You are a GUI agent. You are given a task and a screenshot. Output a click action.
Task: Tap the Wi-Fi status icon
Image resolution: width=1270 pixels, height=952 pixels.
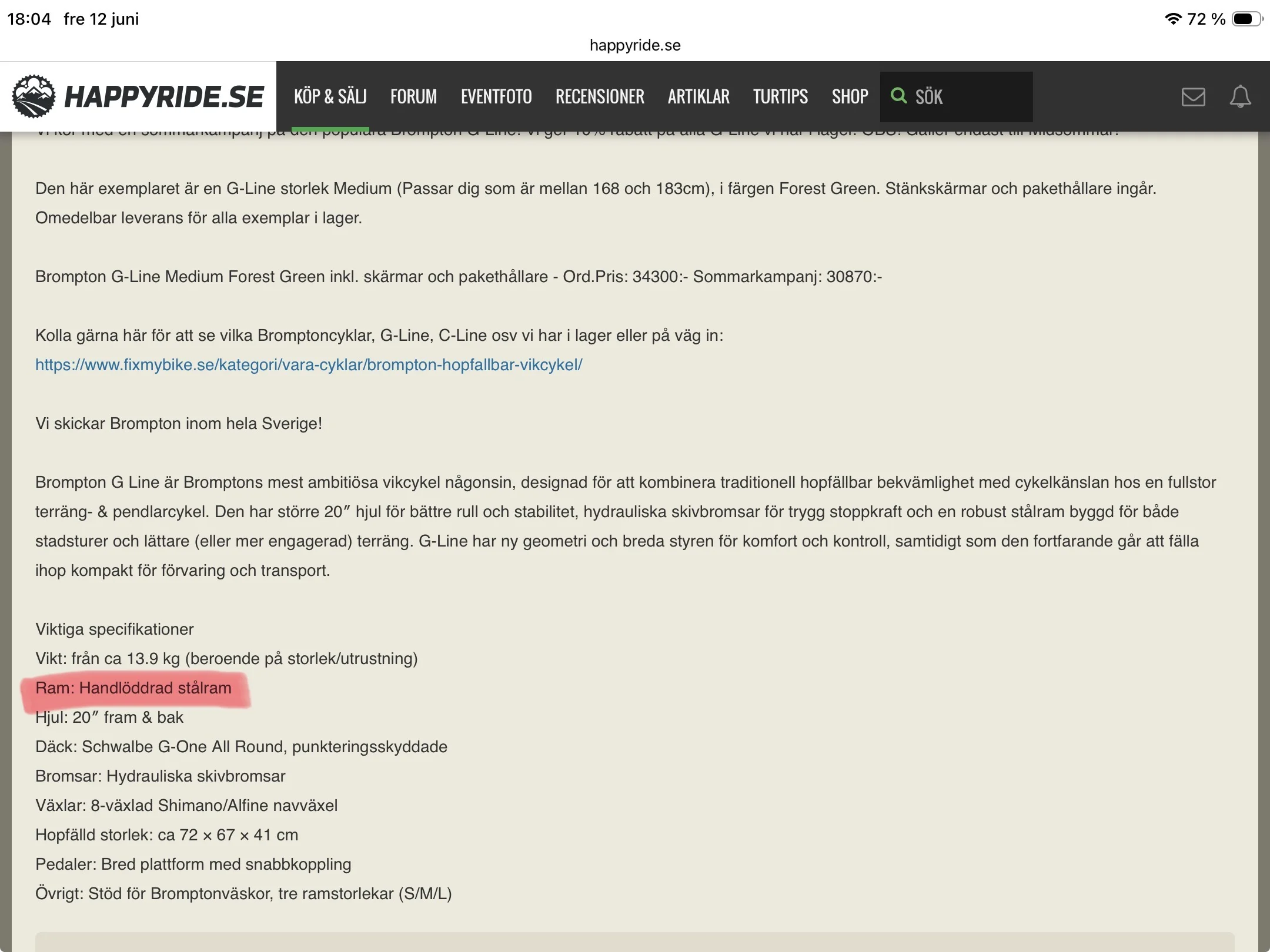point(1172,19)
